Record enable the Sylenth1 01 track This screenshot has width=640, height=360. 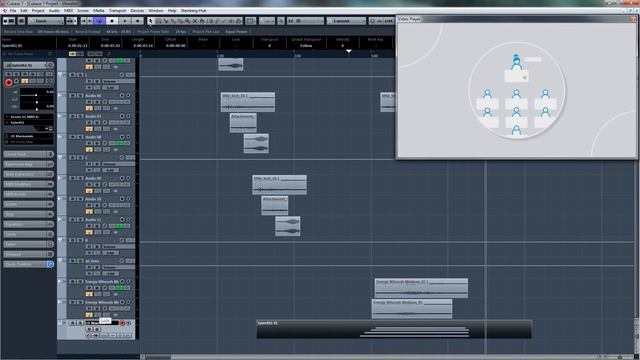click(x=122, y=323)
